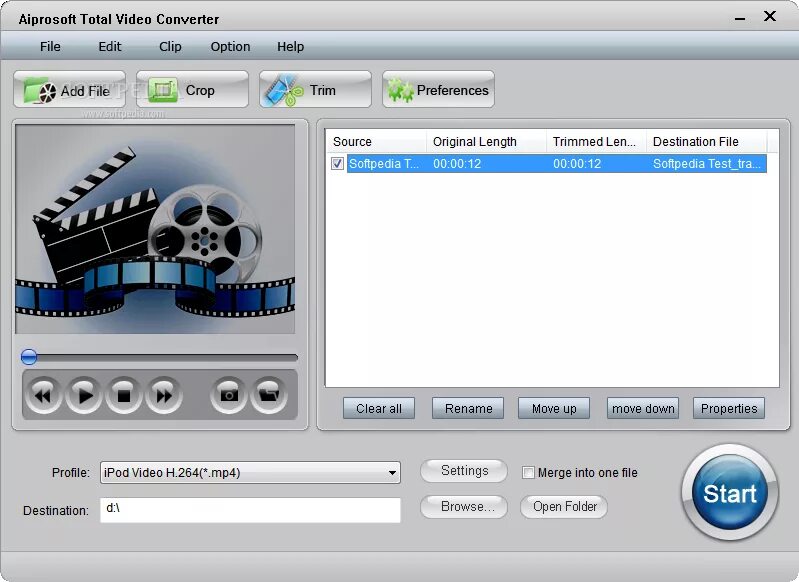Screen dimensions: 799x582
Task: Click the Rename button
Action: tap(468, 408)
